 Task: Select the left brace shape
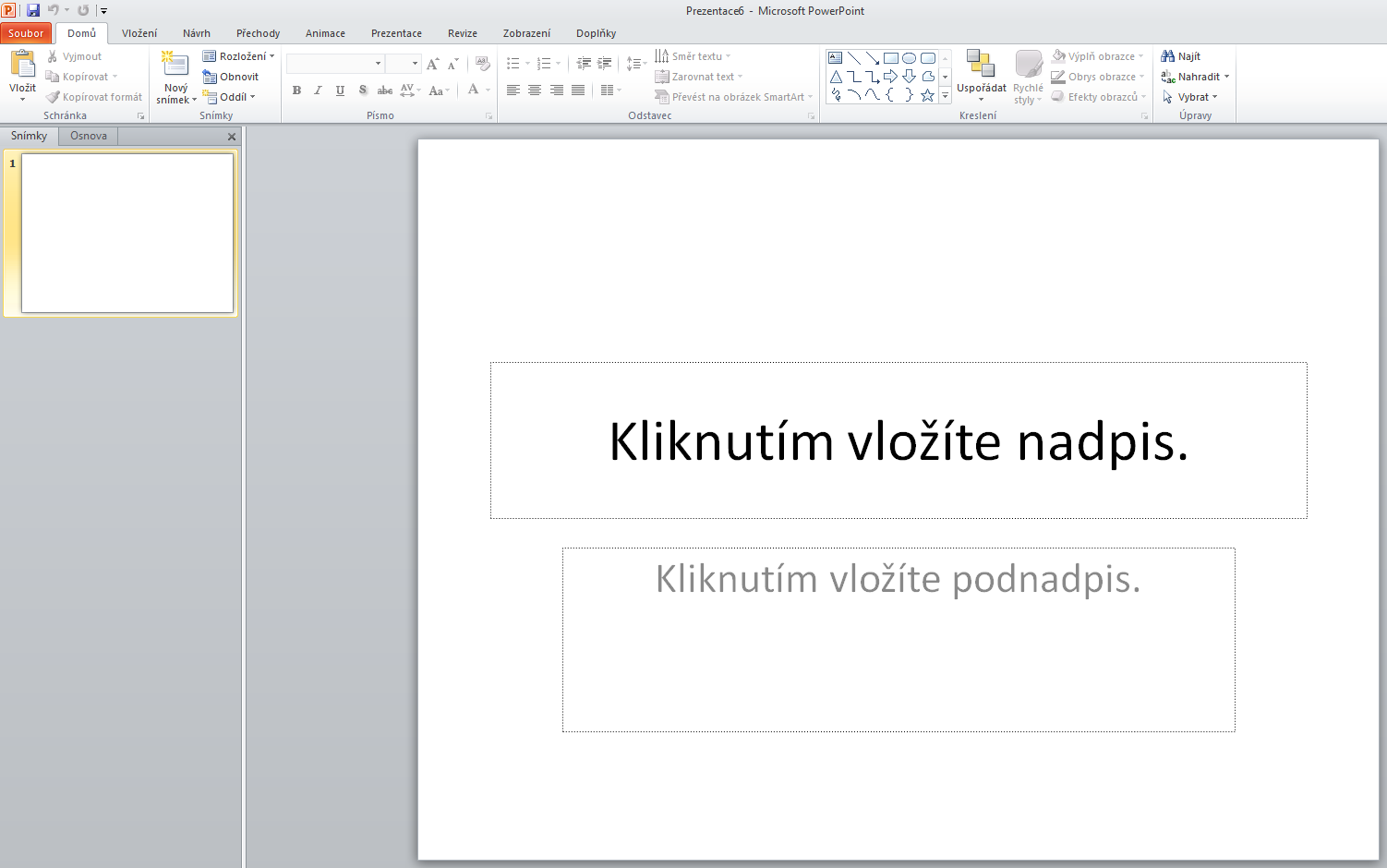click(x=891, y=95)
